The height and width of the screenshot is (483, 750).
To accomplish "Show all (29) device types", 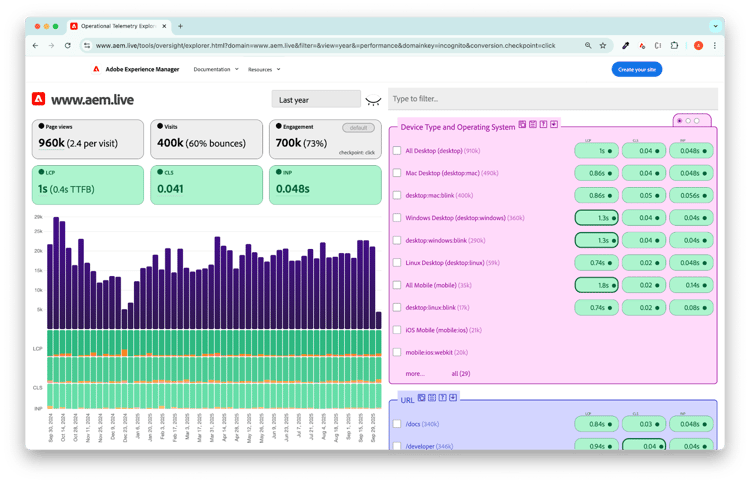I will [462, 373].
